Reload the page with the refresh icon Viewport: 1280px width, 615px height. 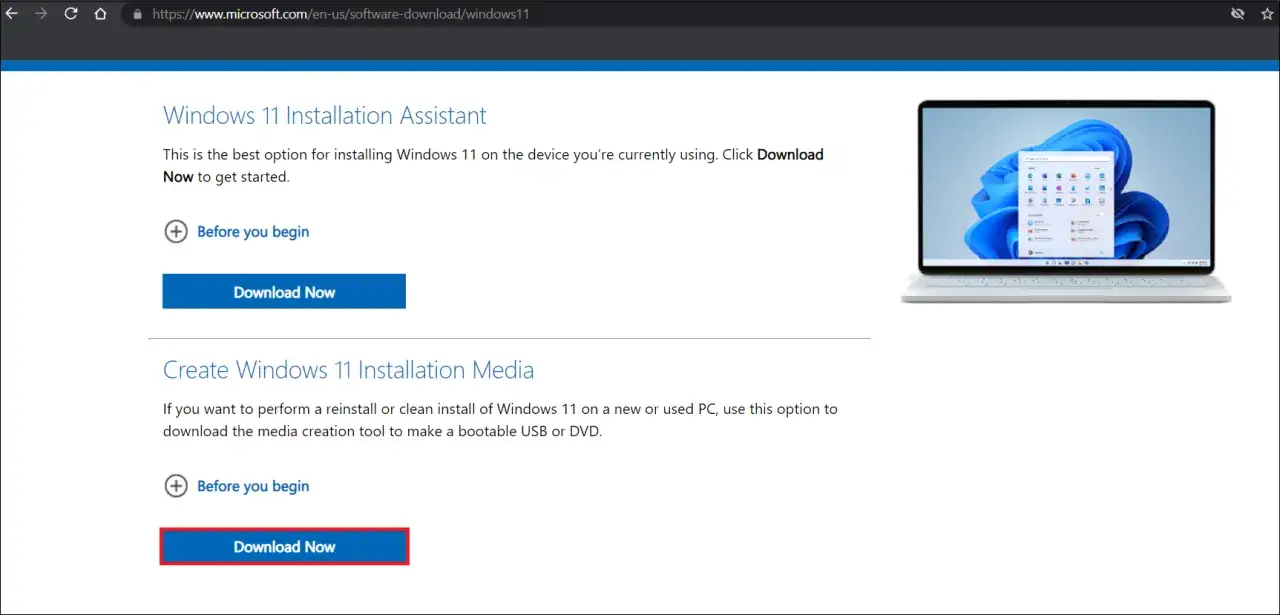71,14
